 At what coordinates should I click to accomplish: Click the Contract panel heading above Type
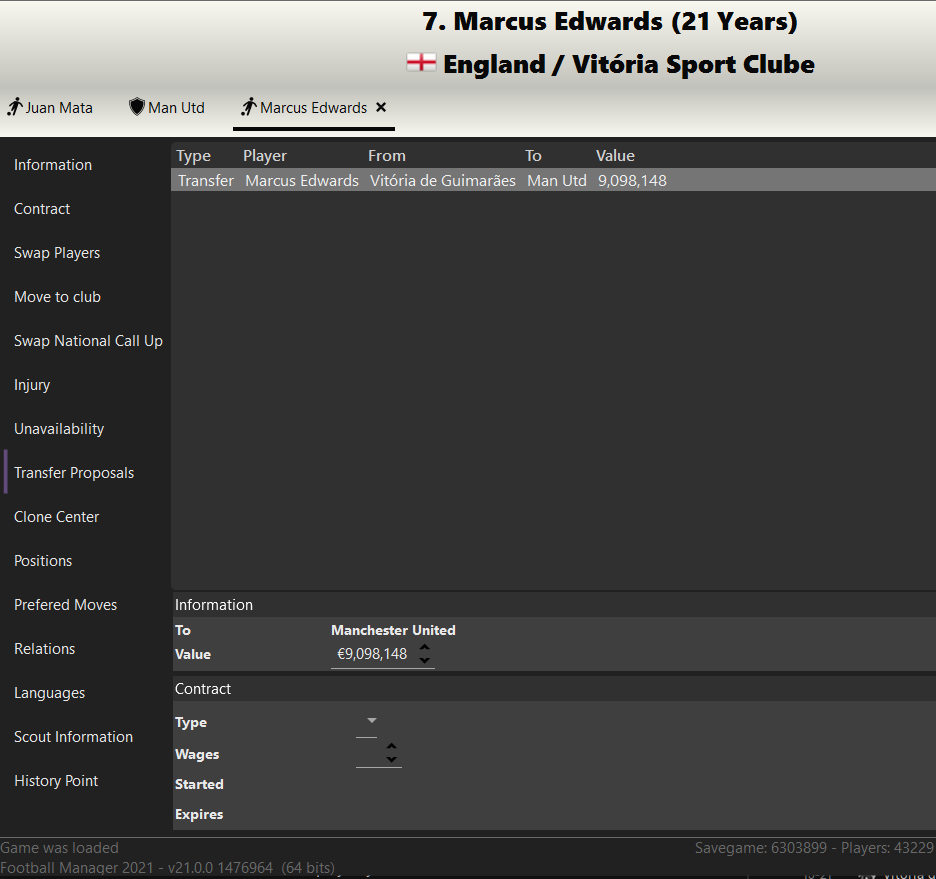point(203,689)
